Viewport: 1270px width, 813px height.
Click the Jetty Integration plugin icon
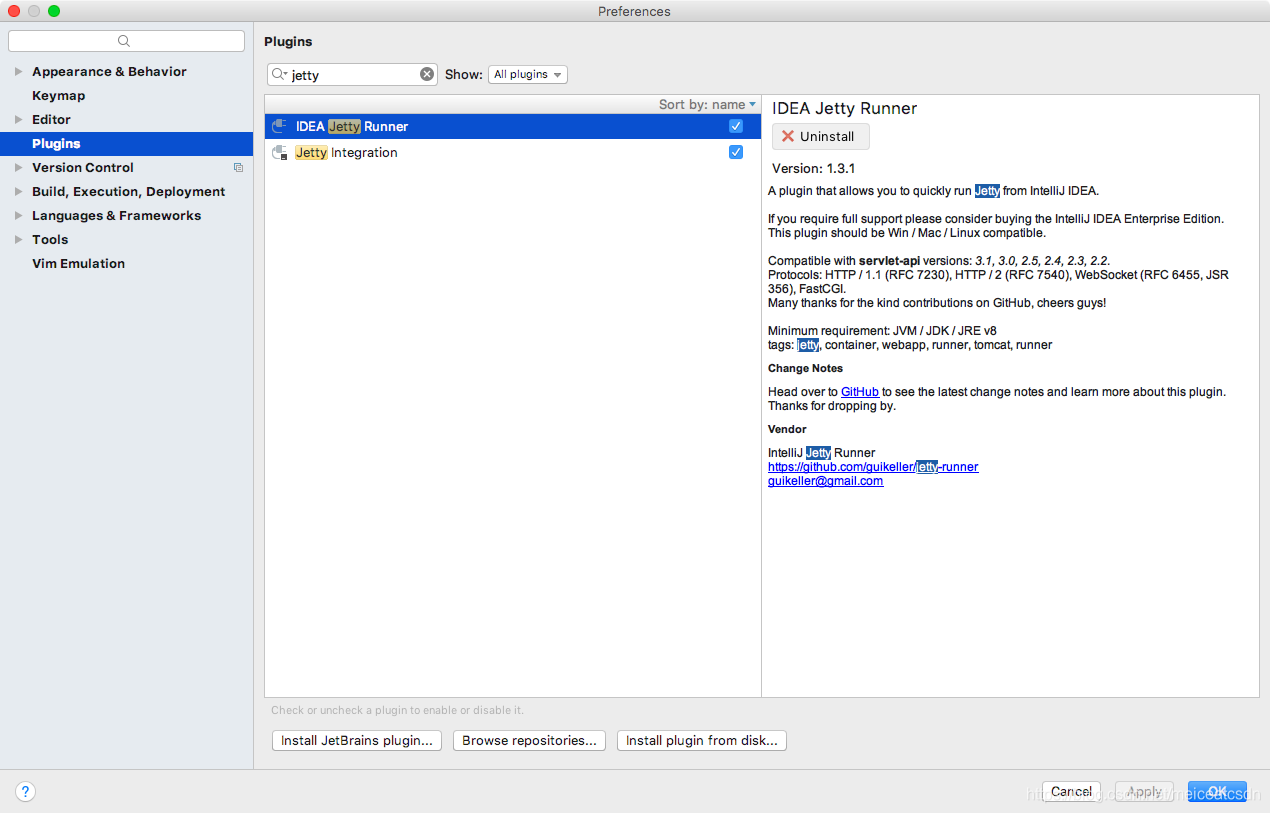point(280,152)
